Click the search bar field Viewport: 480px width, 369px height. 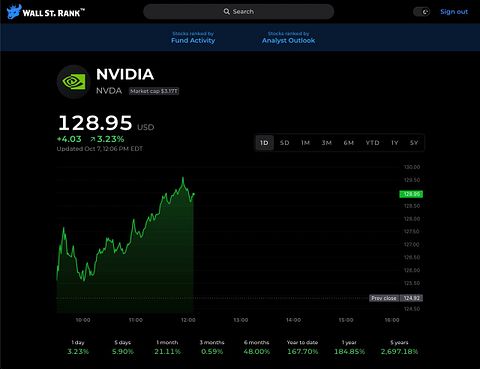(x=239, y=12)
